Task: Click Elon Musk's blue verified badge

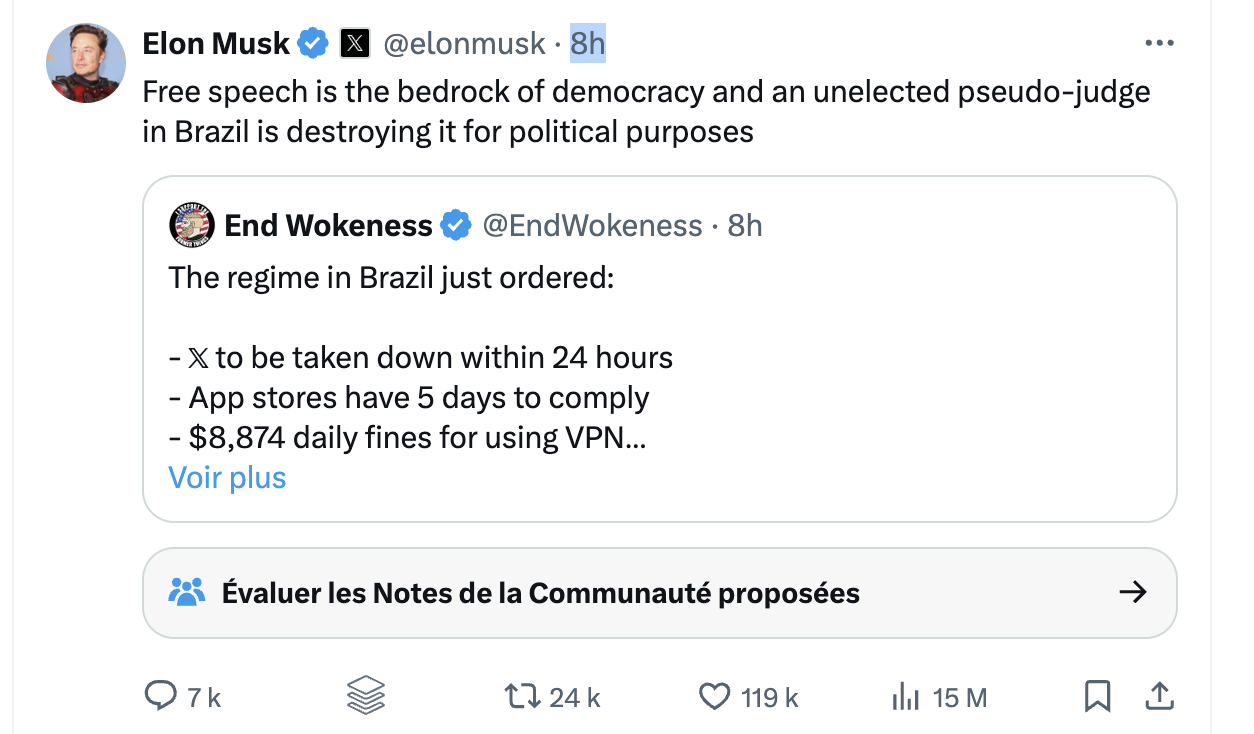Action: [314, 43]
